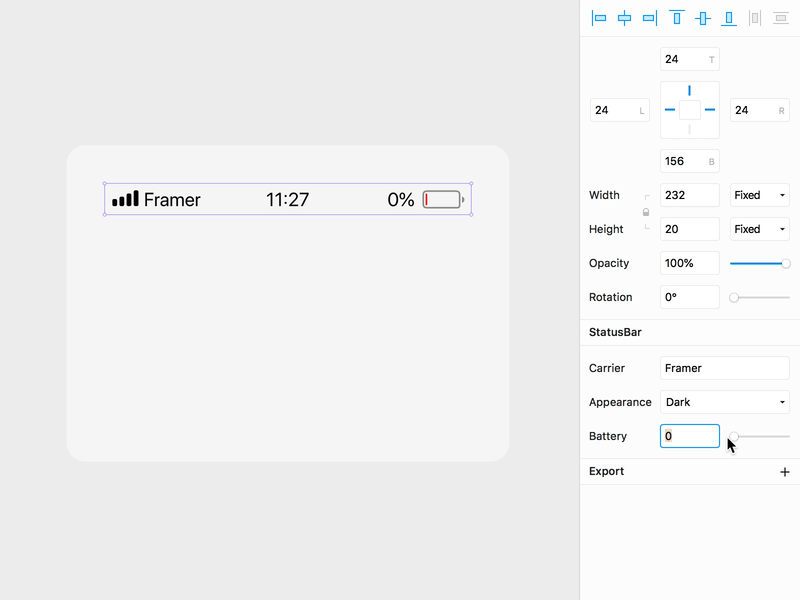Align layer to bottom edge
This screenshot has height=600, width=800.
[x=729, y=18]
